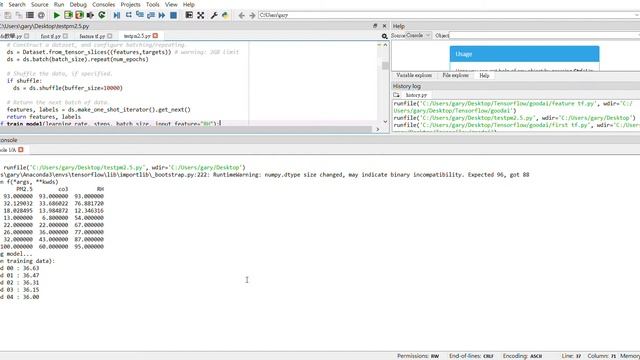The image size is (640, 360).
Task: Open the Consoles menu
Action: 103,4
